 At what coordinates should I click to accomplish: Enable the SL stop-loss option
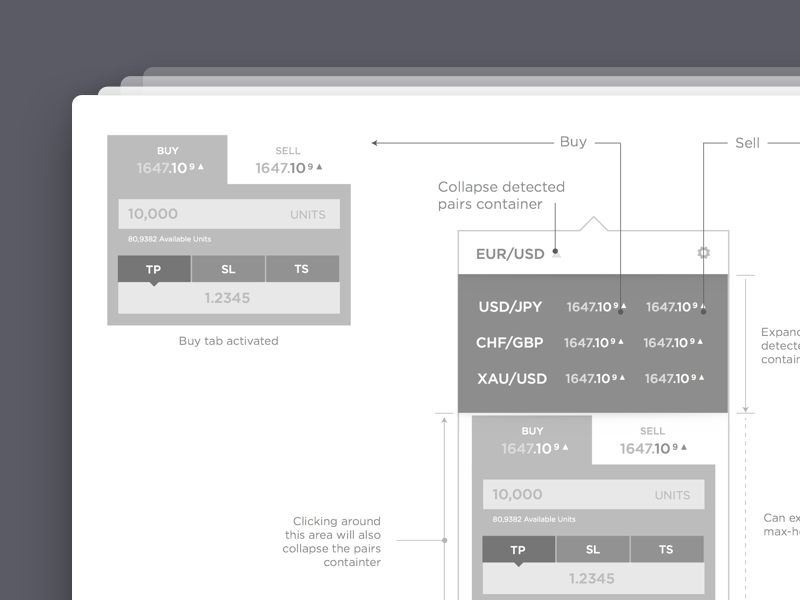[594, 550]
